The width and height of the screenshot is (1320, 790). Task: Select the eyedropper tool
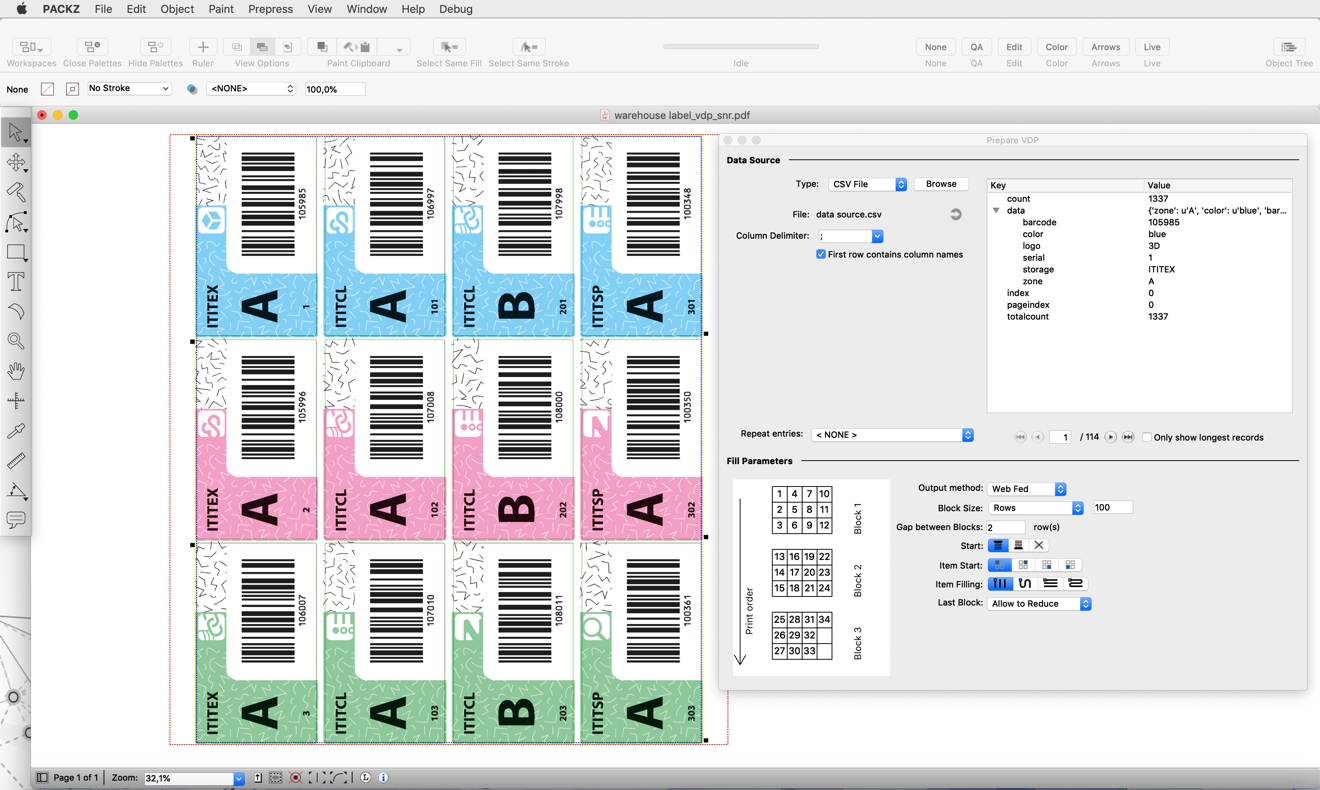click(16, 431)
